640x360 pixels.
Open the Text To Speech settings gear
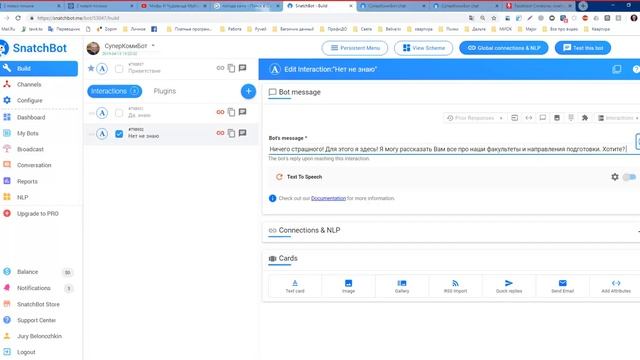(615, 177)
